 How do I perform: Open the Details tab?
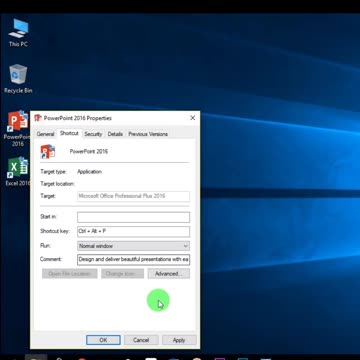[115, 134]
